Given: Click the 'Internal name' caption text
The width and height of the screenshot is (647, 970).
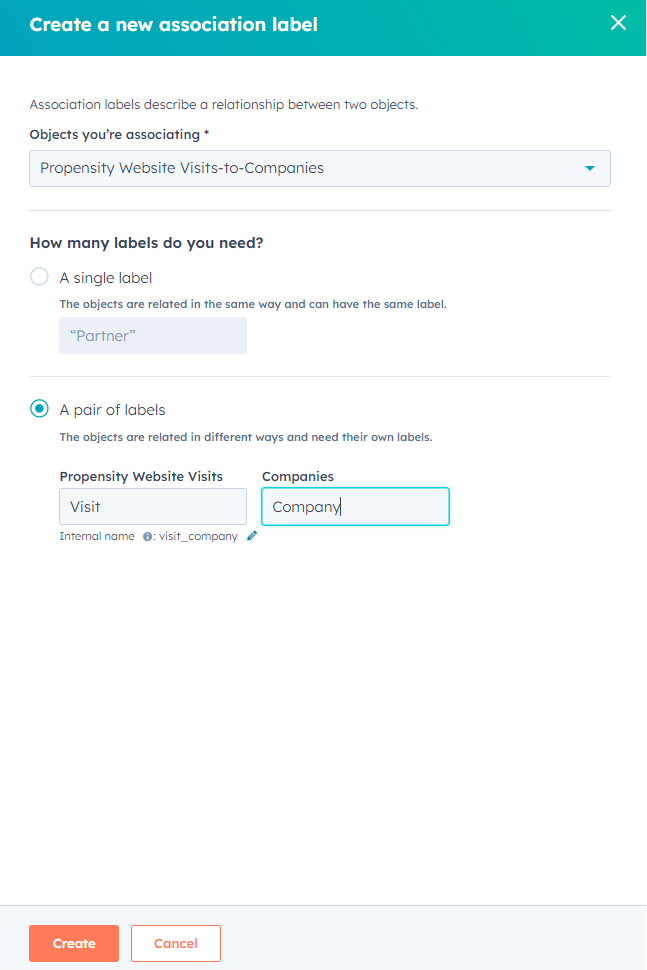Looking at the screenshot, I should tap(97, 536).
